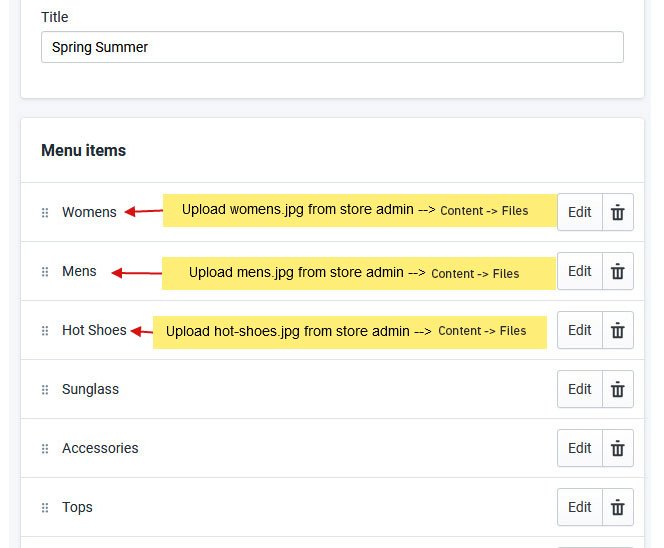The width and height of the screenshot is (664, 548).
Task: Open Edit for the Mens item
Action: tap(580, 271)
